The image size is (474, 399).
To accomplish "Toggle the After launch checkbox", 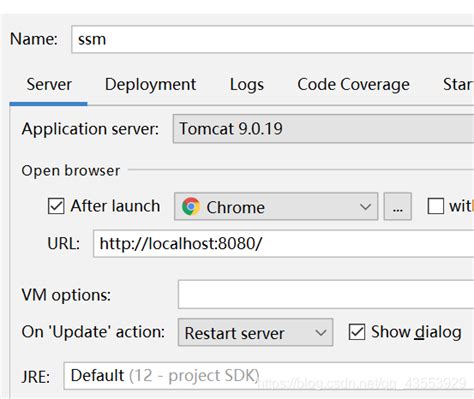I will 56,206.
